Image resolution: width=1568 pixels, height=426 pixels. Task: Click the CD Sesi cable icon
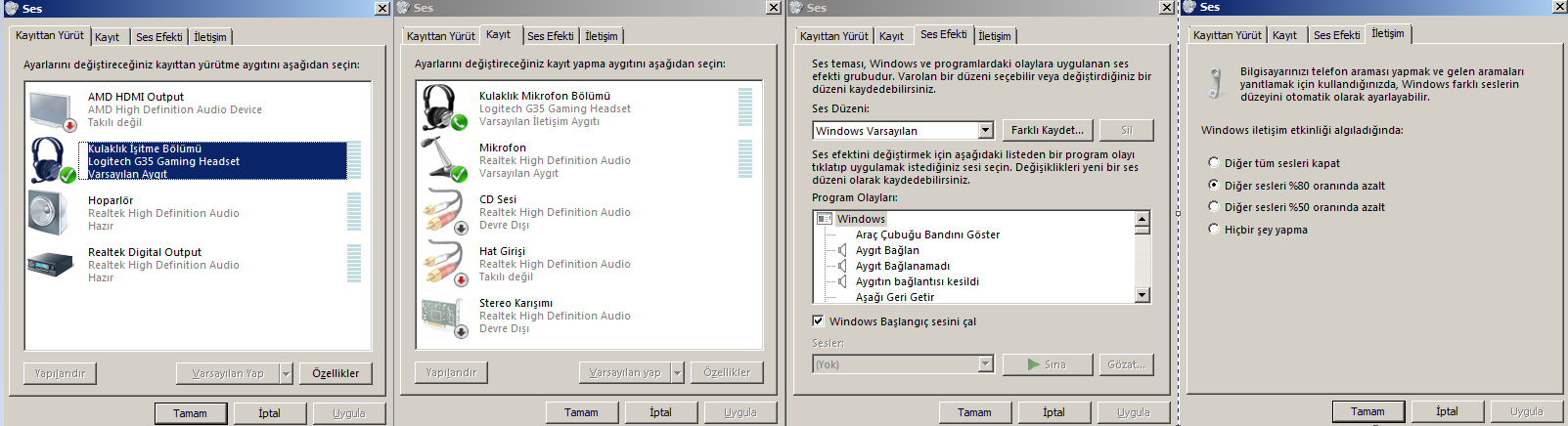[444, 212]
